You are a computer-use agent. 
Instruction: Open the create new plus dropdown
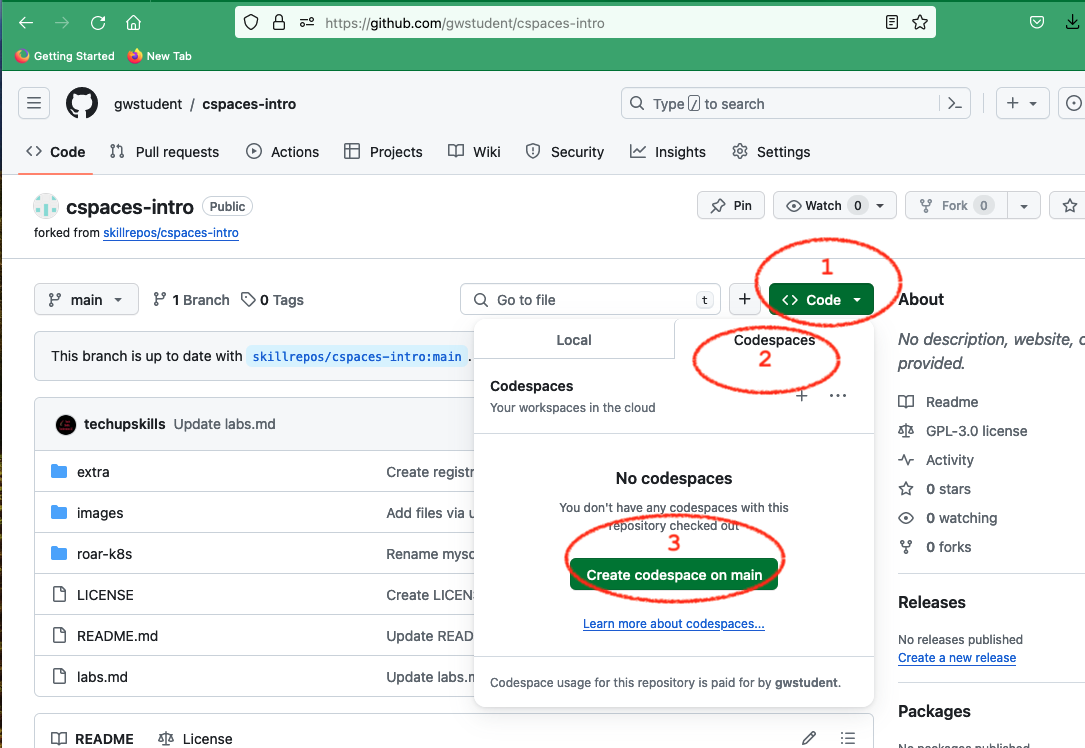pyautogui.click(x=1022, y=104)
